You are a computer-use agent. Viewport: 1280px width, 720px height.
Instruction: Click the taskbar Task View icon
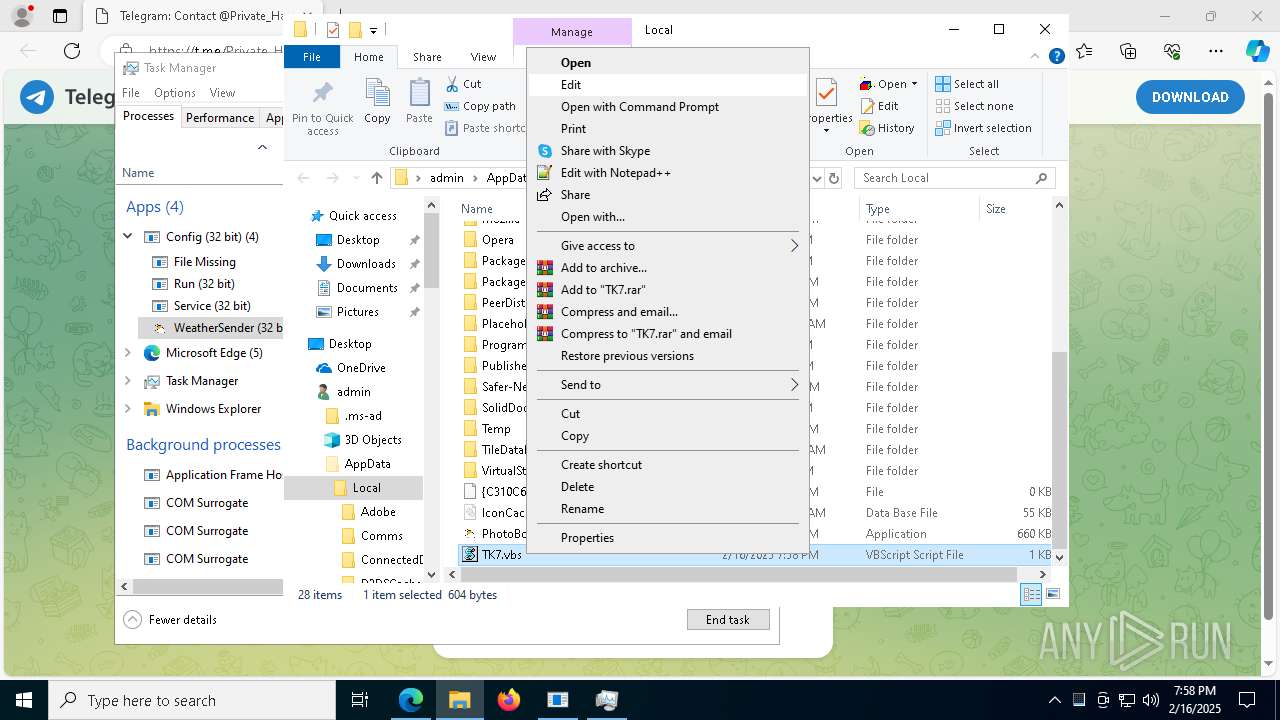[x=361, y=700]
